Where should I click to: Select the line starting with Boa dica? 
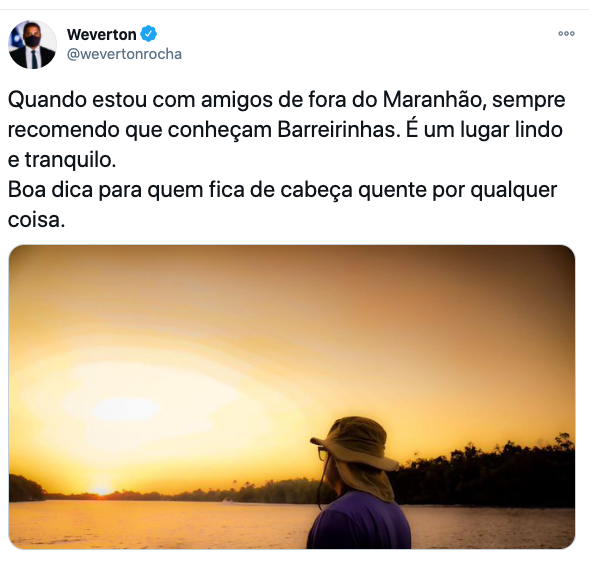[282, 190]
